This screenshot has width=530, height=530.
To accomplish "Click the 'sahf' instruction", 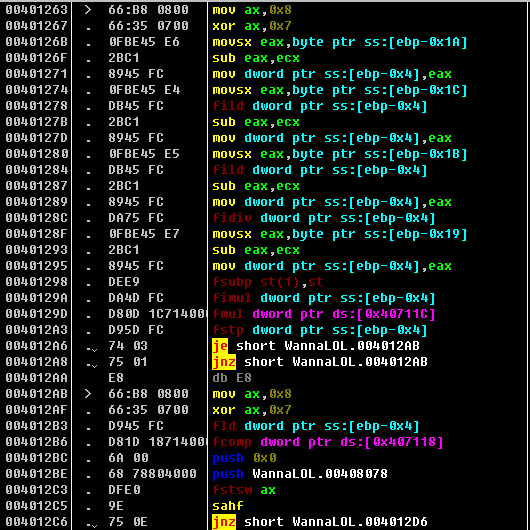I will tap(228, 506).
